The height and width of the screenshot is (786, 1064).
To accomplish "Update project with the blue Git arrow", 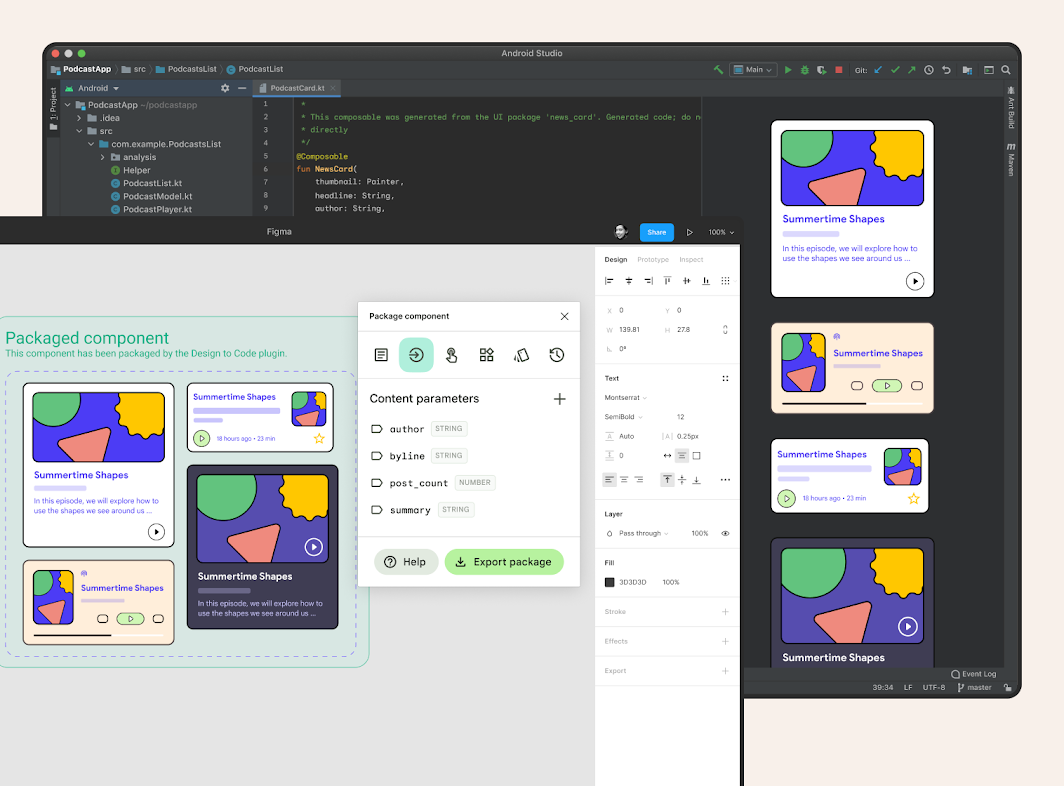I will coord(878,69).
